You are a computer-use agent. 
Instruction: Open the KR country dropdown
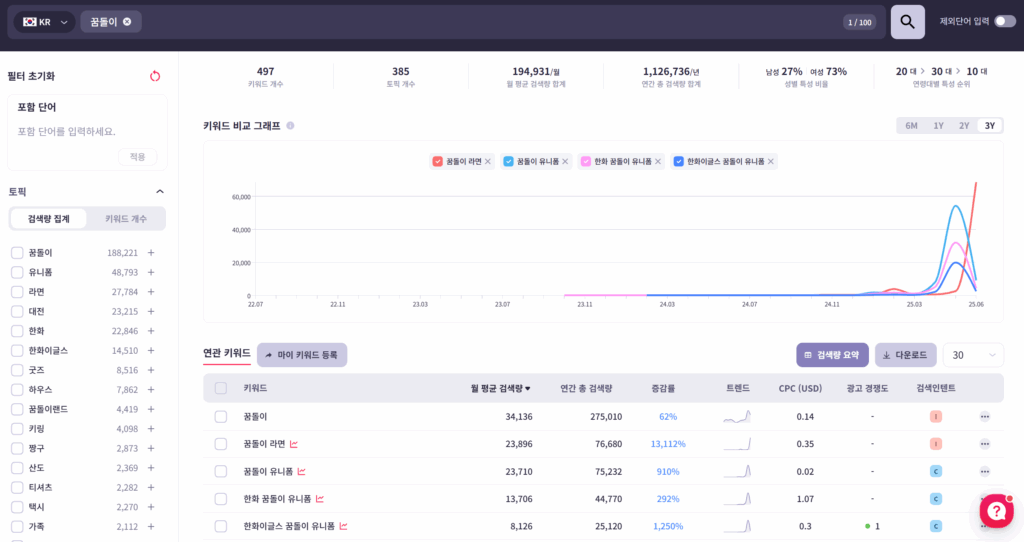point(44,22)
